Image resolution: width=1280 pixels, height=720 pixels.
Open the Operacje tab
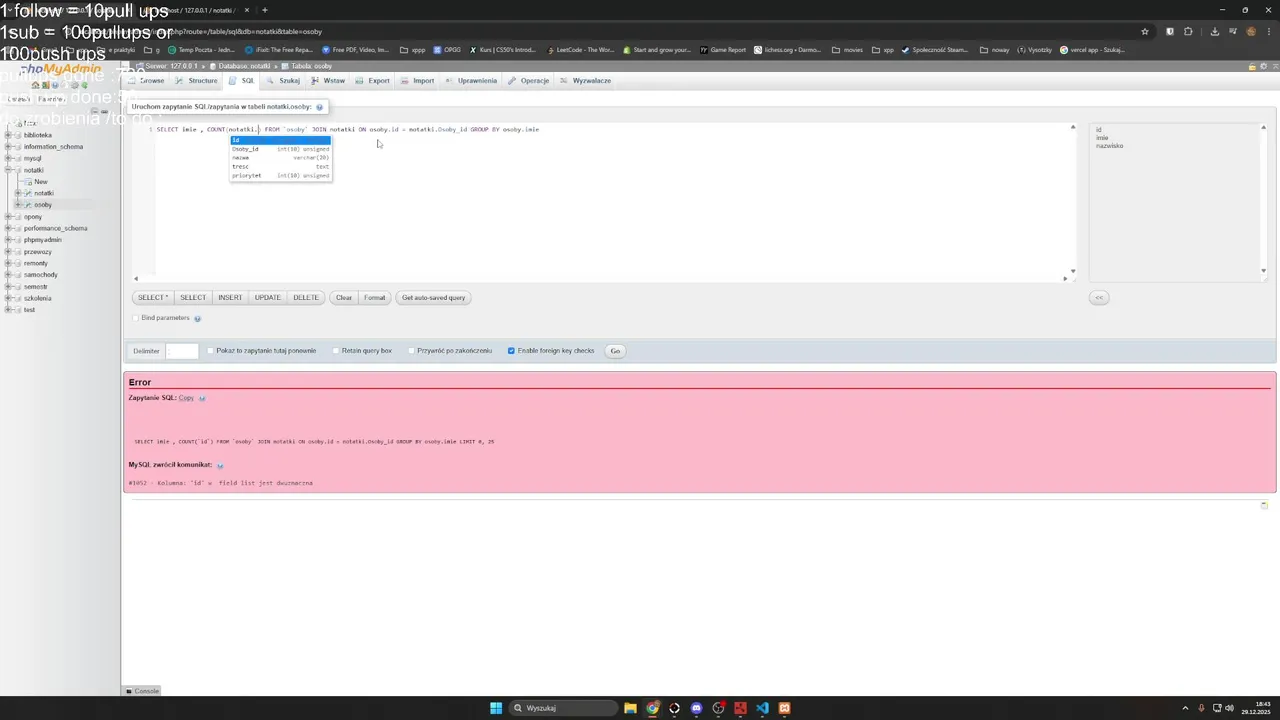(529, 81)
